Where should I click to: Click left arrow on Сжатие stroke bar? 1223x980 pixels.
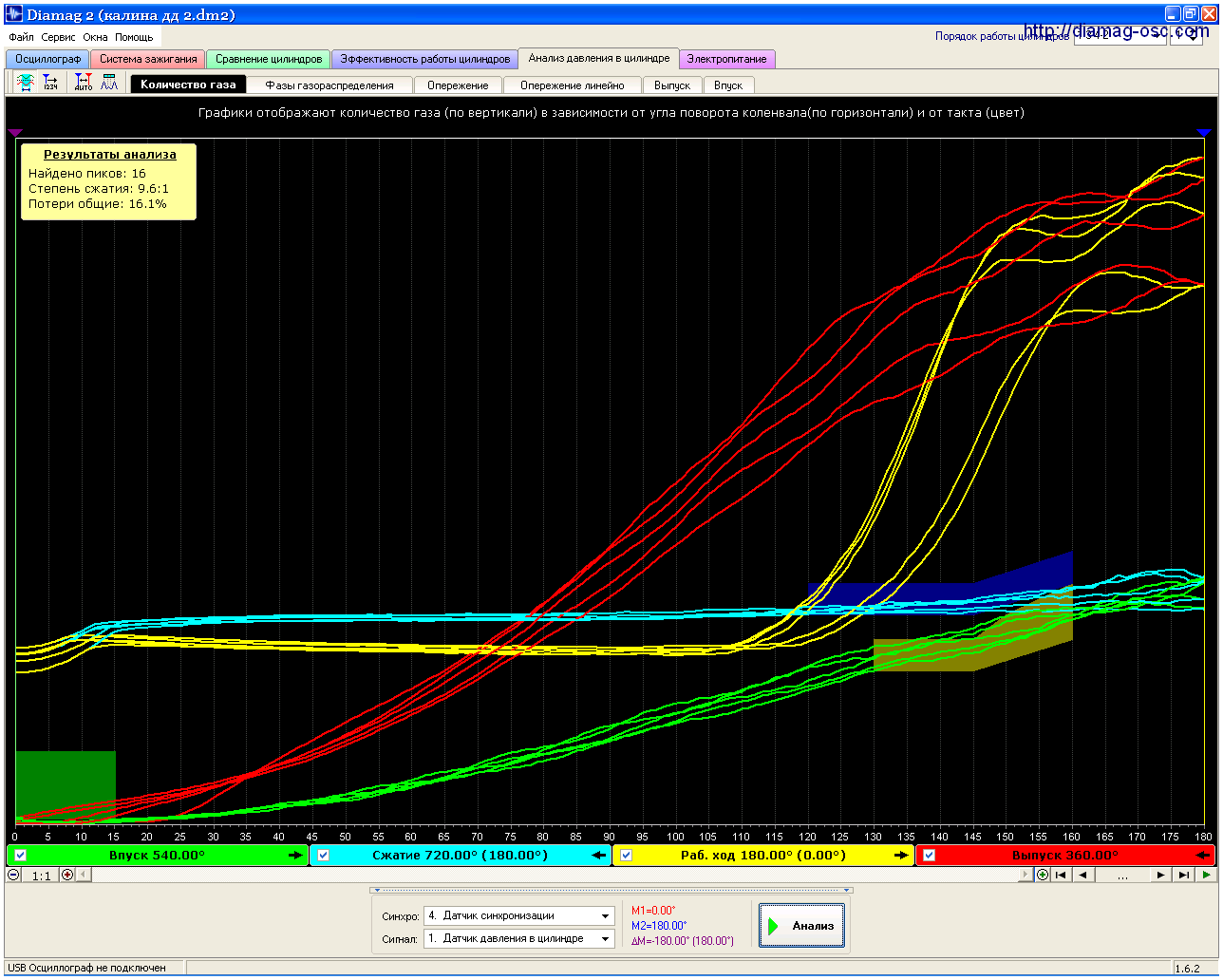pos(598,856)
